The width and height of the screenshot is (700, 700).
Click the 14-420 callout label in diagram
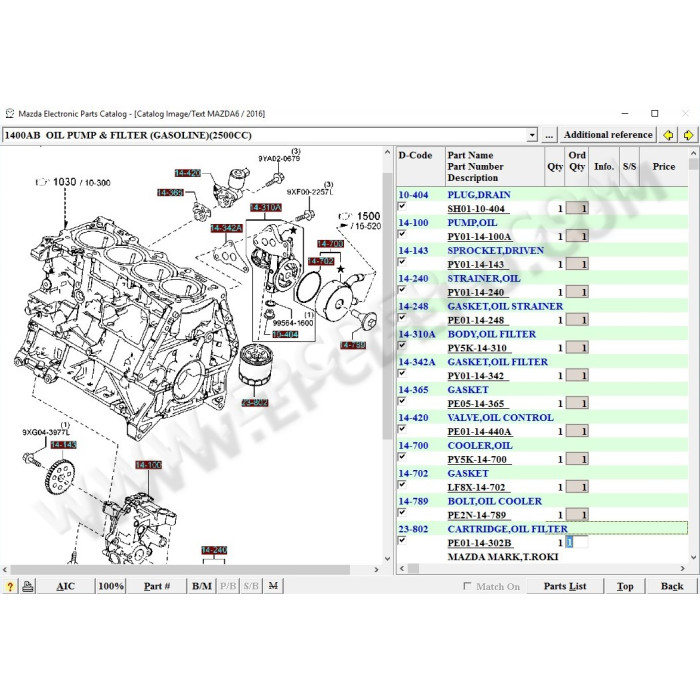click(188, 173)
